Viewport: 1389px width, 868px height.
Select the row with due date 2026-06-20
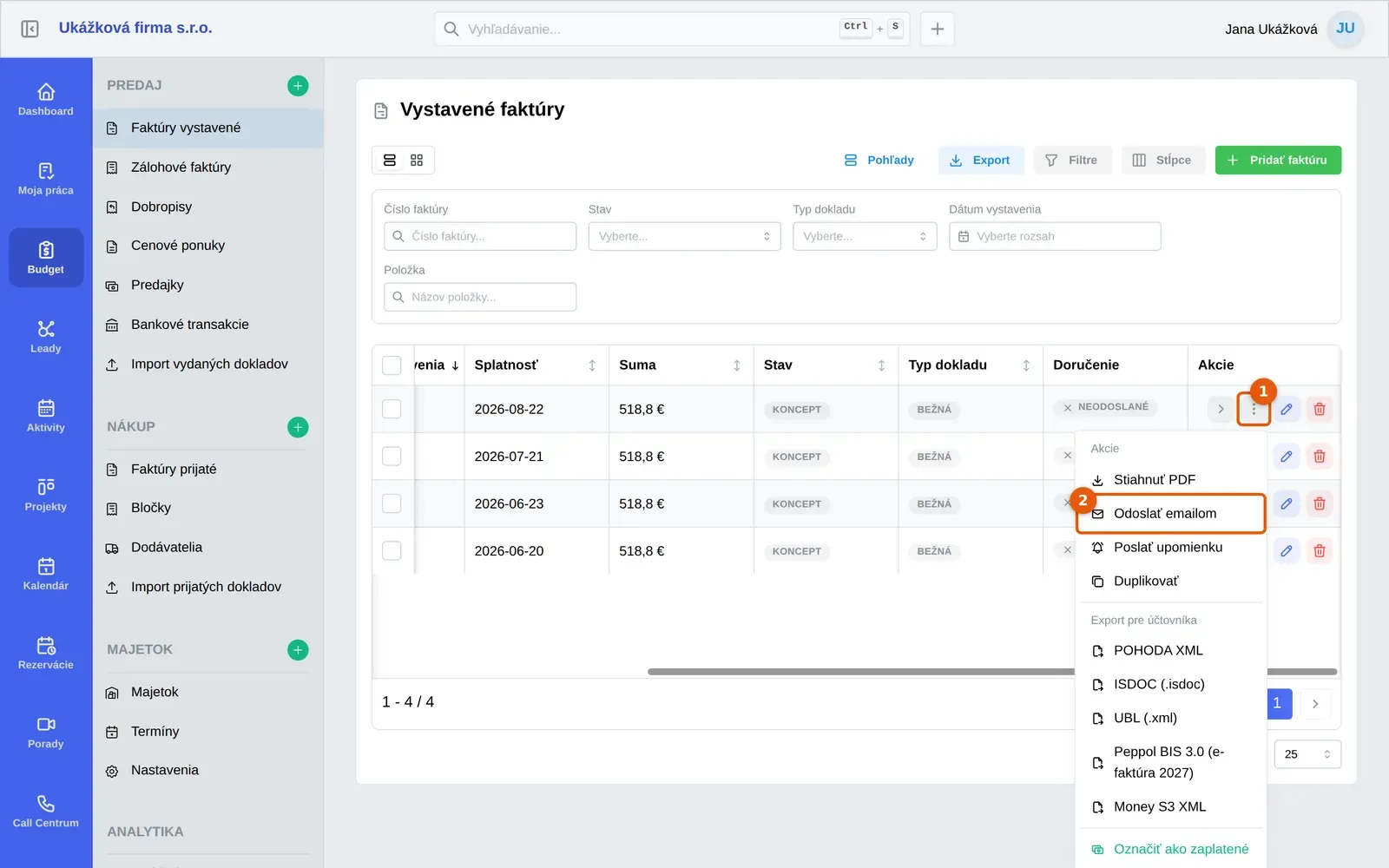[x=392, y=551]
